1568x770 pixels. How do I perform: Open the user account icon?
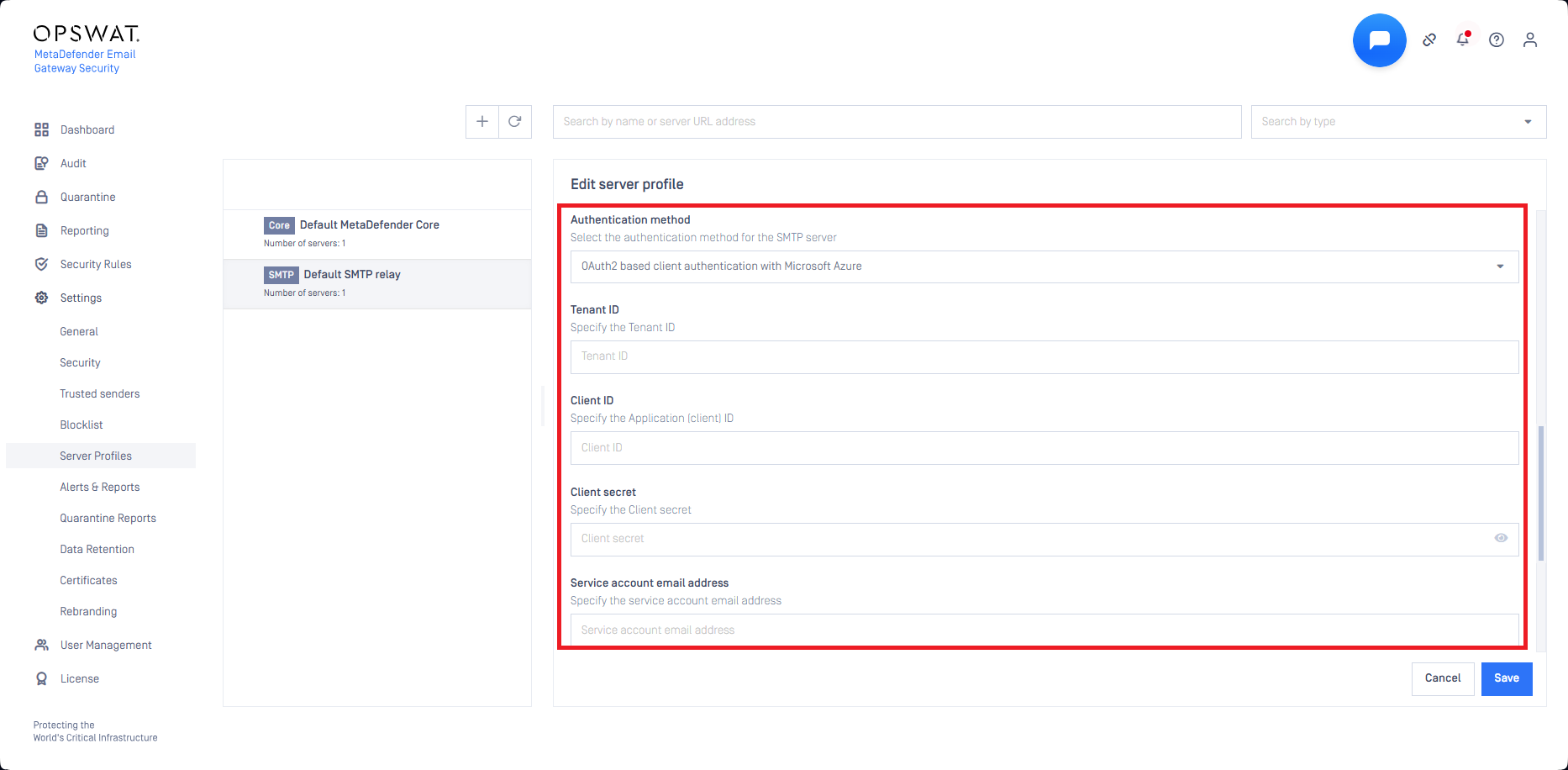coord(1530,40)
